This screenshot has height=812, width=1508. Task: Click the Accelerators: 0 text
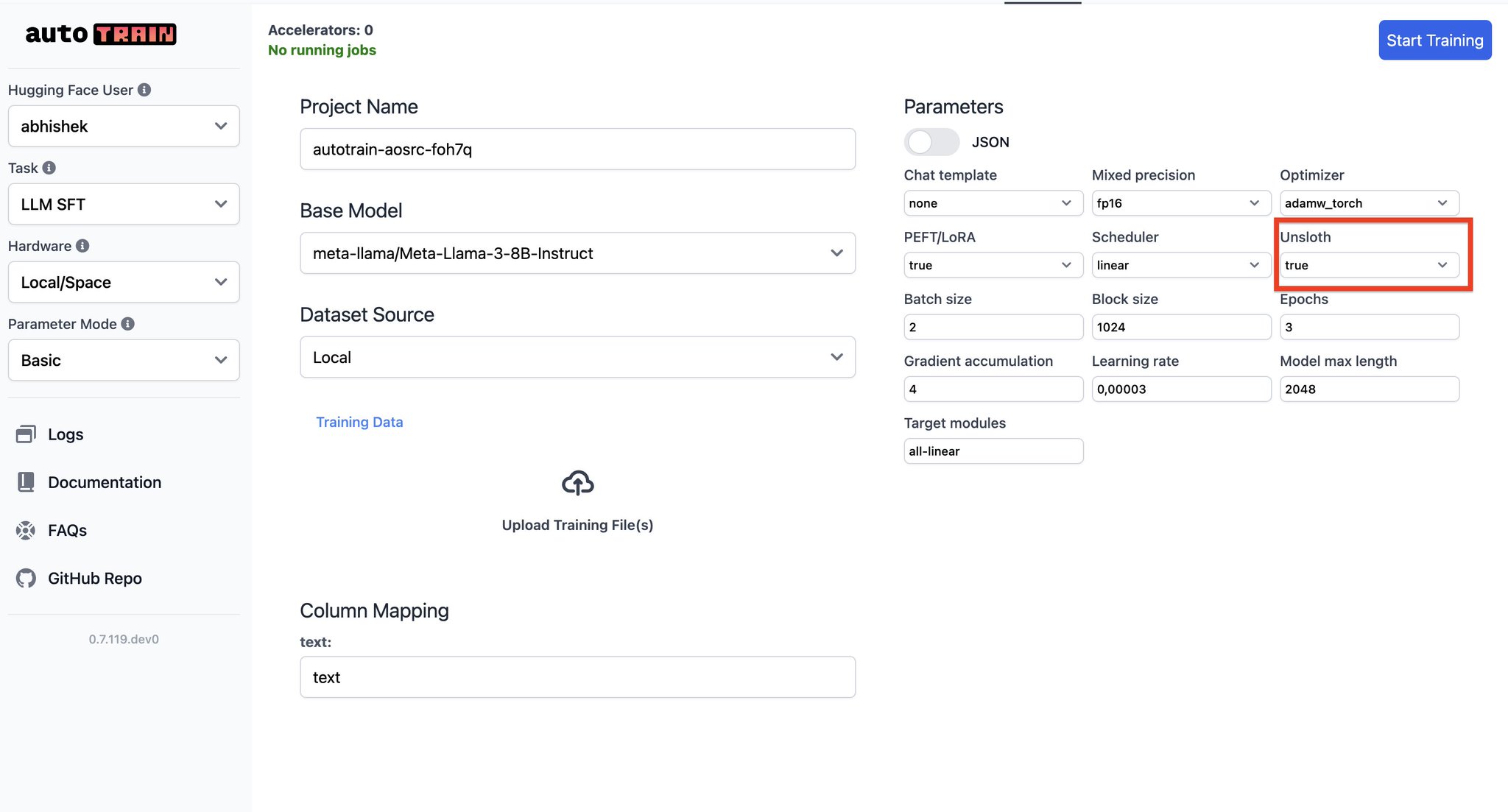point(320,30)
